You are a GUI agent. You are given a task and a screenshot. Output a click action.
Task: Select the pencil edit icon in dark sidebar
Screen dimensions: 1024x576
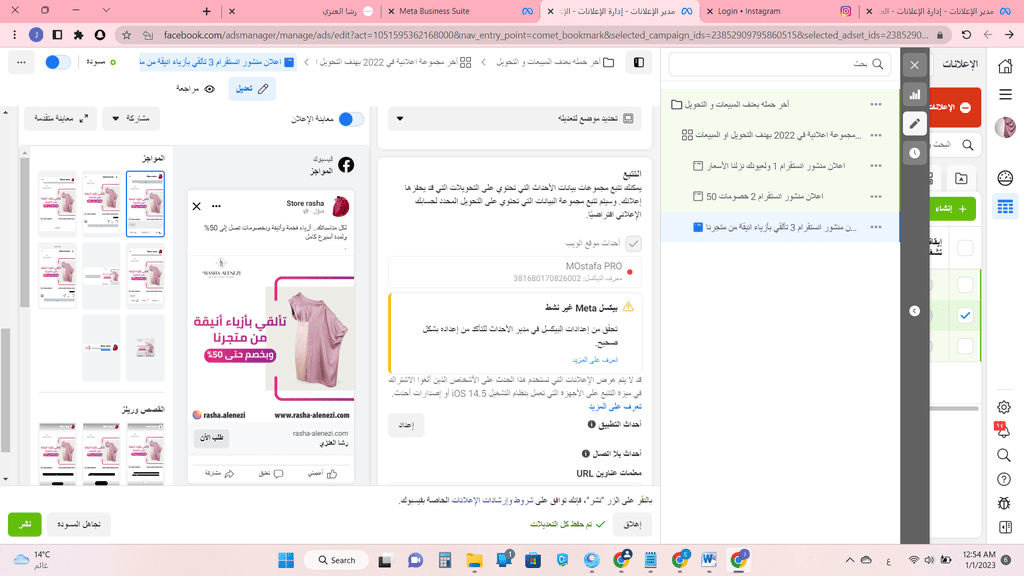(x=914, y=123)
